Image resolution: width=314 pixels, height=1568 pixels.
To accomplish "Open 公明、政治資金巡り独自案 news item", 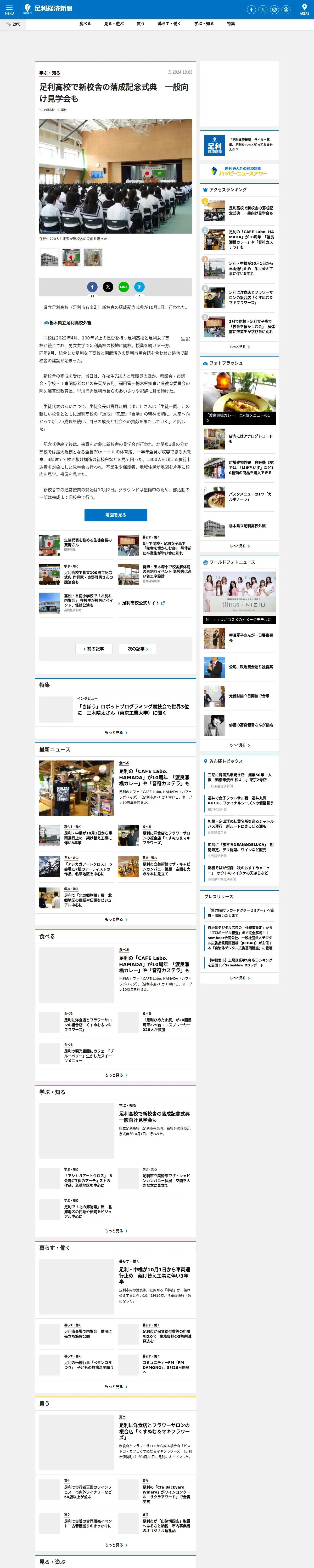I will pos(239,667).
